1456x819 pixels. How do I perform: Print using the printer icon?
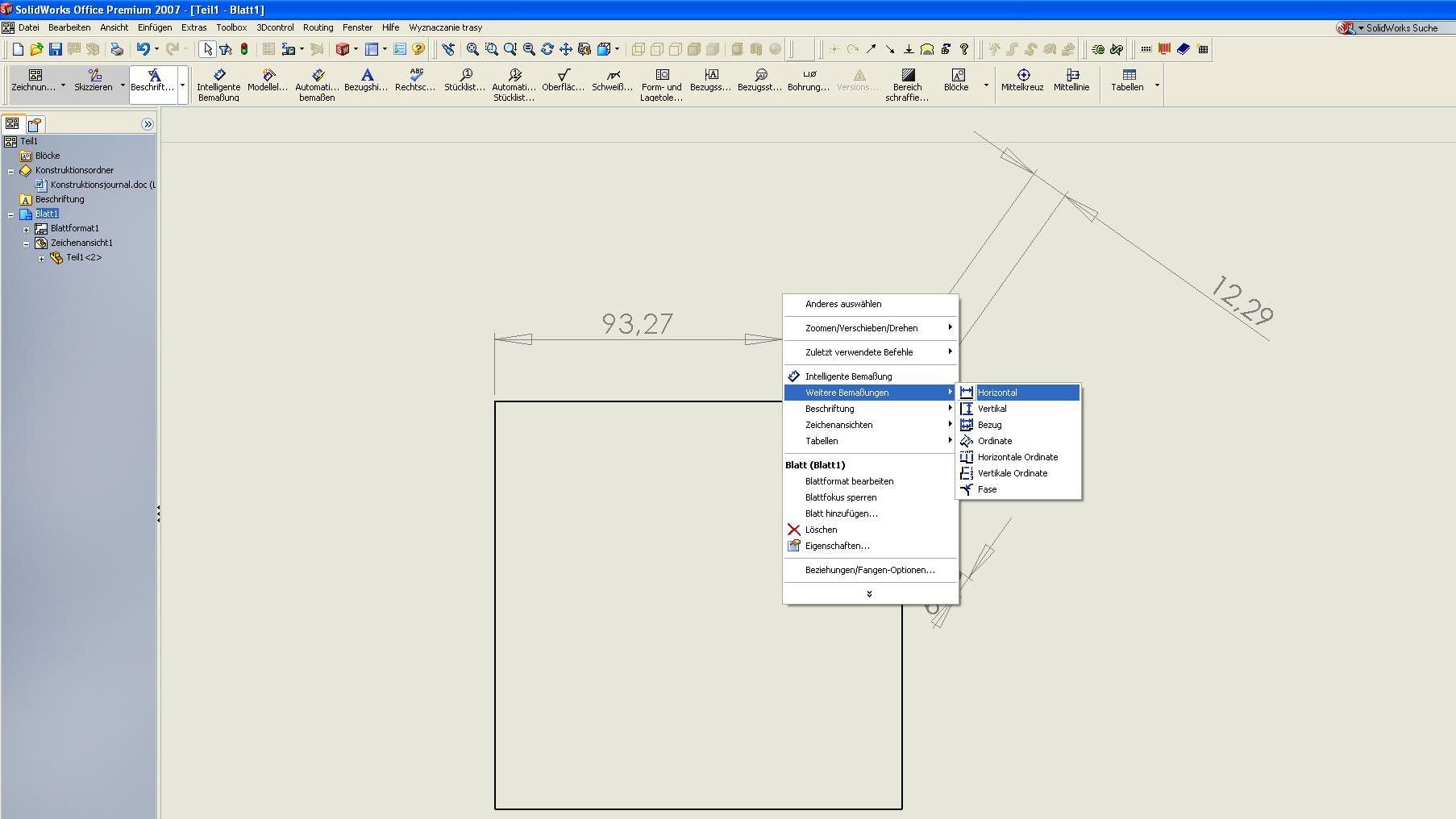coord(117,49)
